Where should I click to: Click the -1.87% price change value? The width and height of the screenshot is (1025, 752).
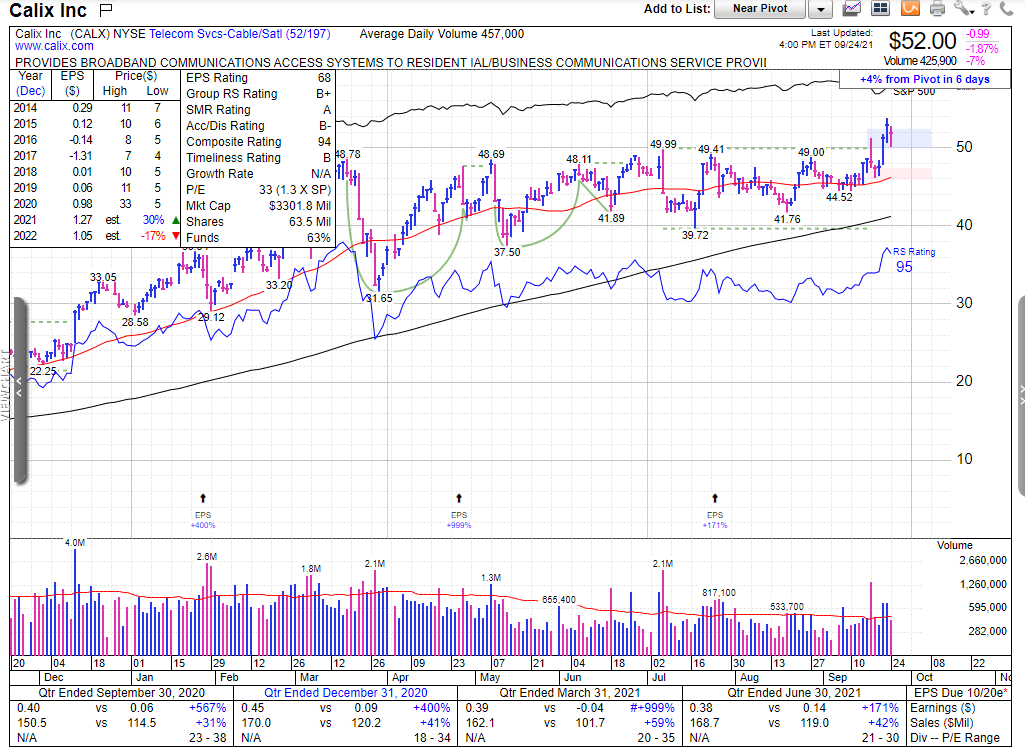pos(983,49)
